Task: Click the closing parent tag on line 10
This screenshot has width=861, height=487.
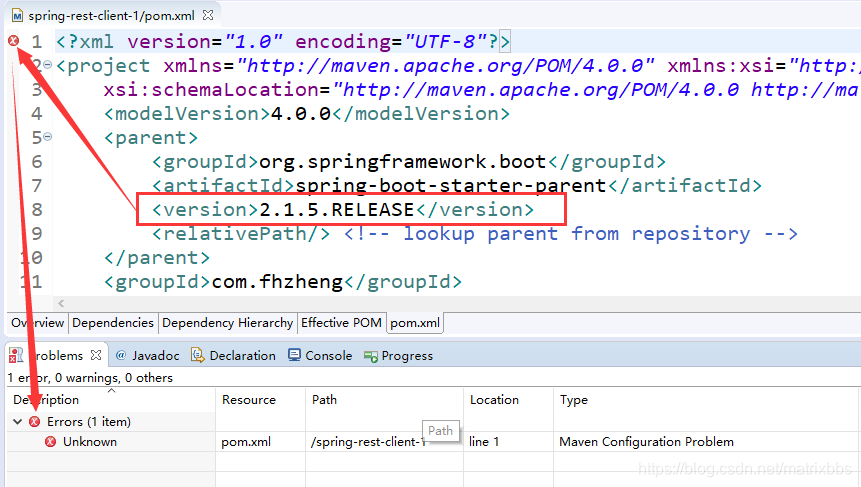Action: point(157,258)
